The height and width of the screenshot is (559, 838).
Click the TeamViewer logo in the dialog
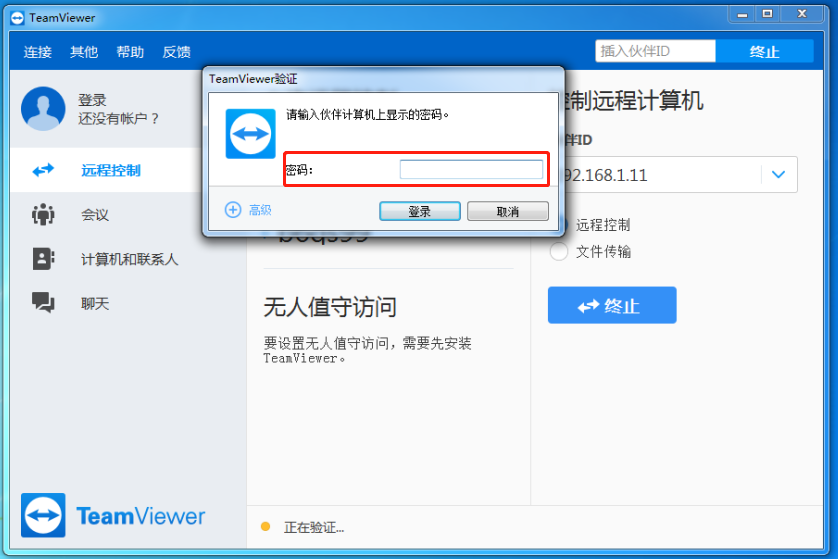point(249,134)
